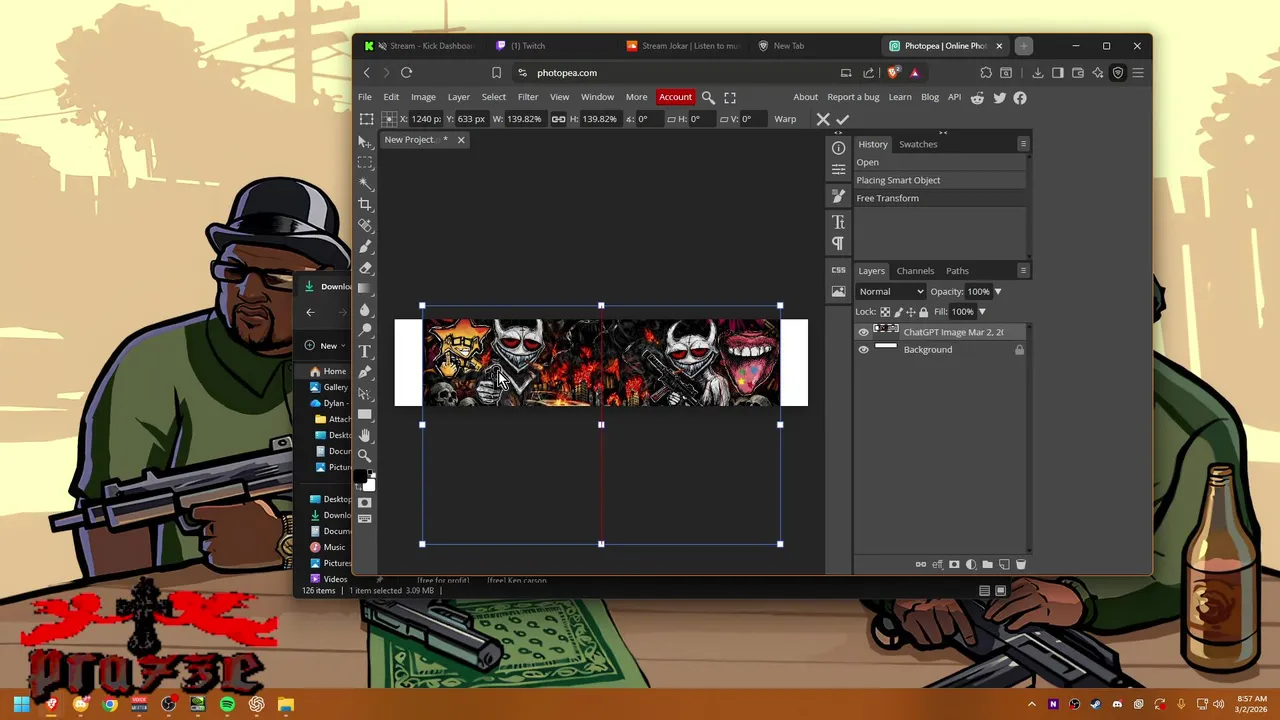Image resolution: width=1280 pixels, height=720 pixels.
Task: Select the Blur droplet tool
Action: (x=365, y=309)
